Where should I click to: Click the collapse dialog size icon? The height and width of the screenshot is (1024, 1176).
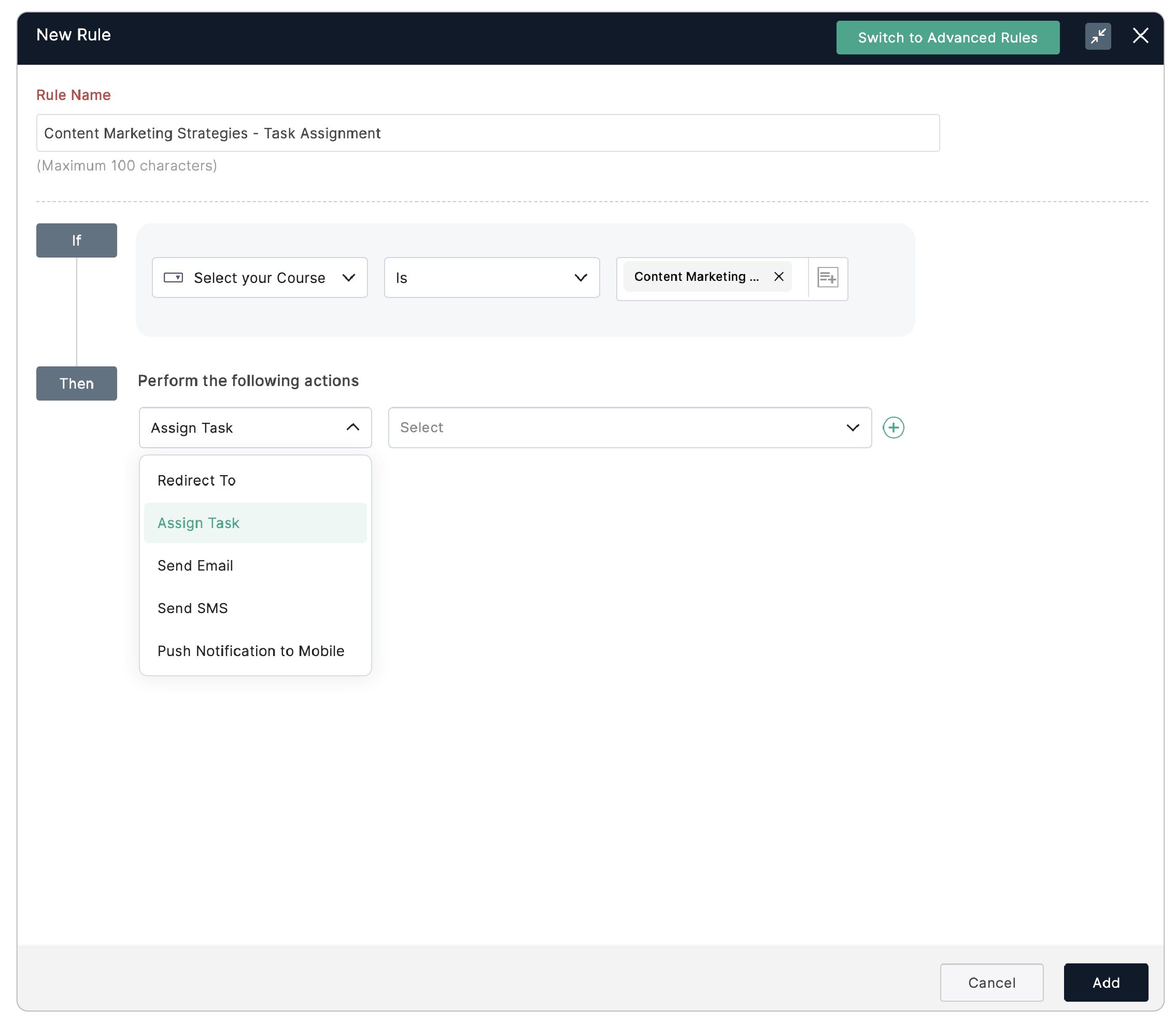click(1097, 37)
